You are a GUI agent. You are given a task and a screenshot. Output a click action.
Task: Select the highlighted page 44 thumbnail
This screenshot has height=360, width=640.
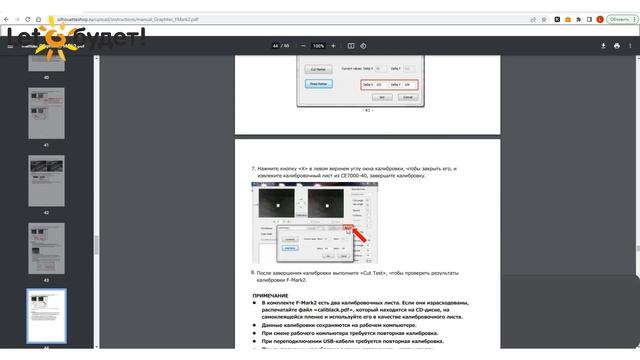(46, 316)
